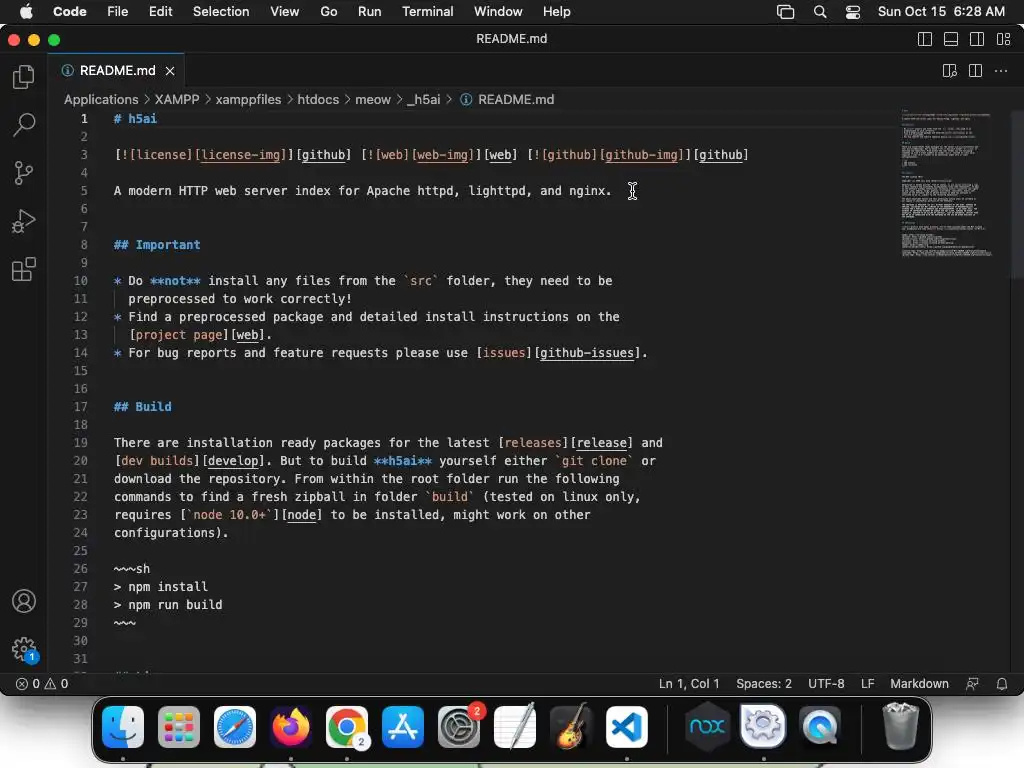The image size is (1024, 768).
Task: Open TextEdit from the dock
Action: click(x=515, y=727)
